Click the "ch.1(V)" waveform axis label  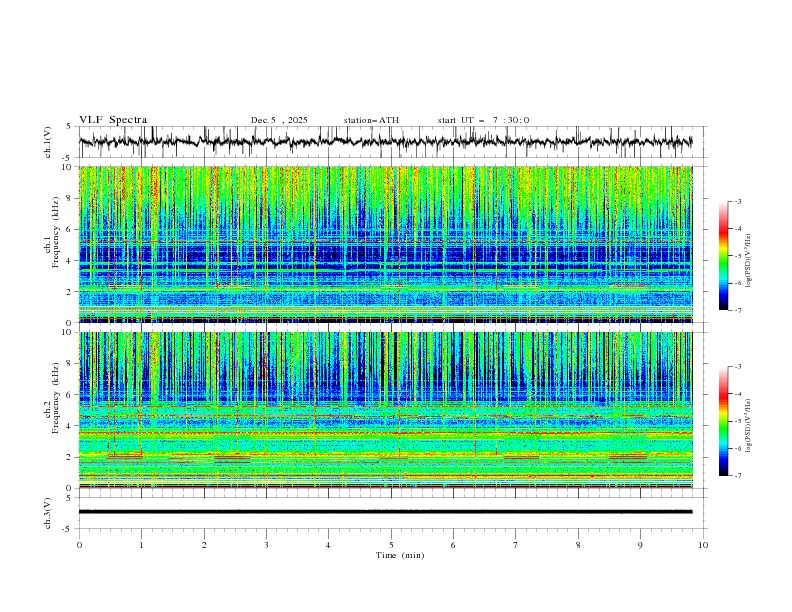coord(47,142)
